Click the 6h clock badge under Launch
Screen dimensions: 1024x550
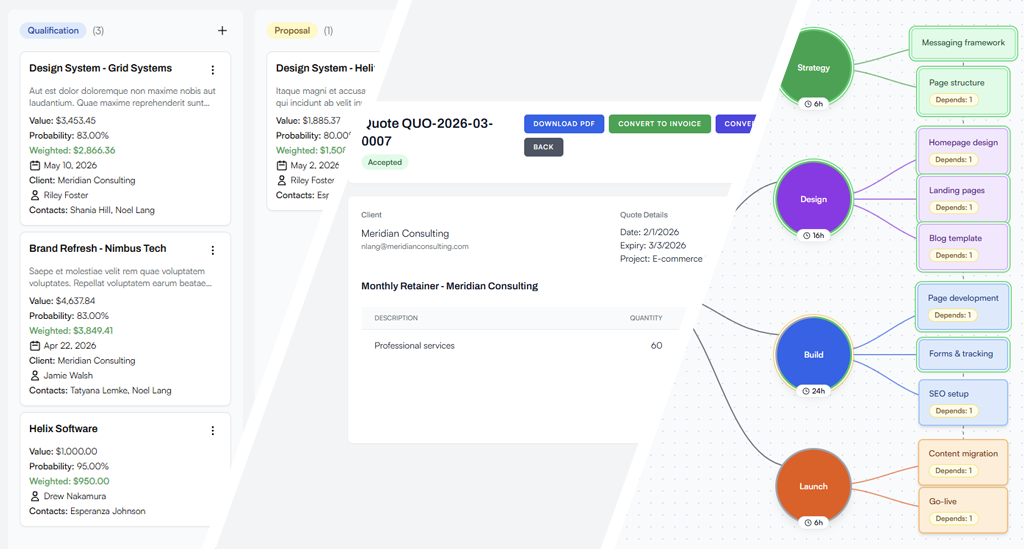[813, 523]
